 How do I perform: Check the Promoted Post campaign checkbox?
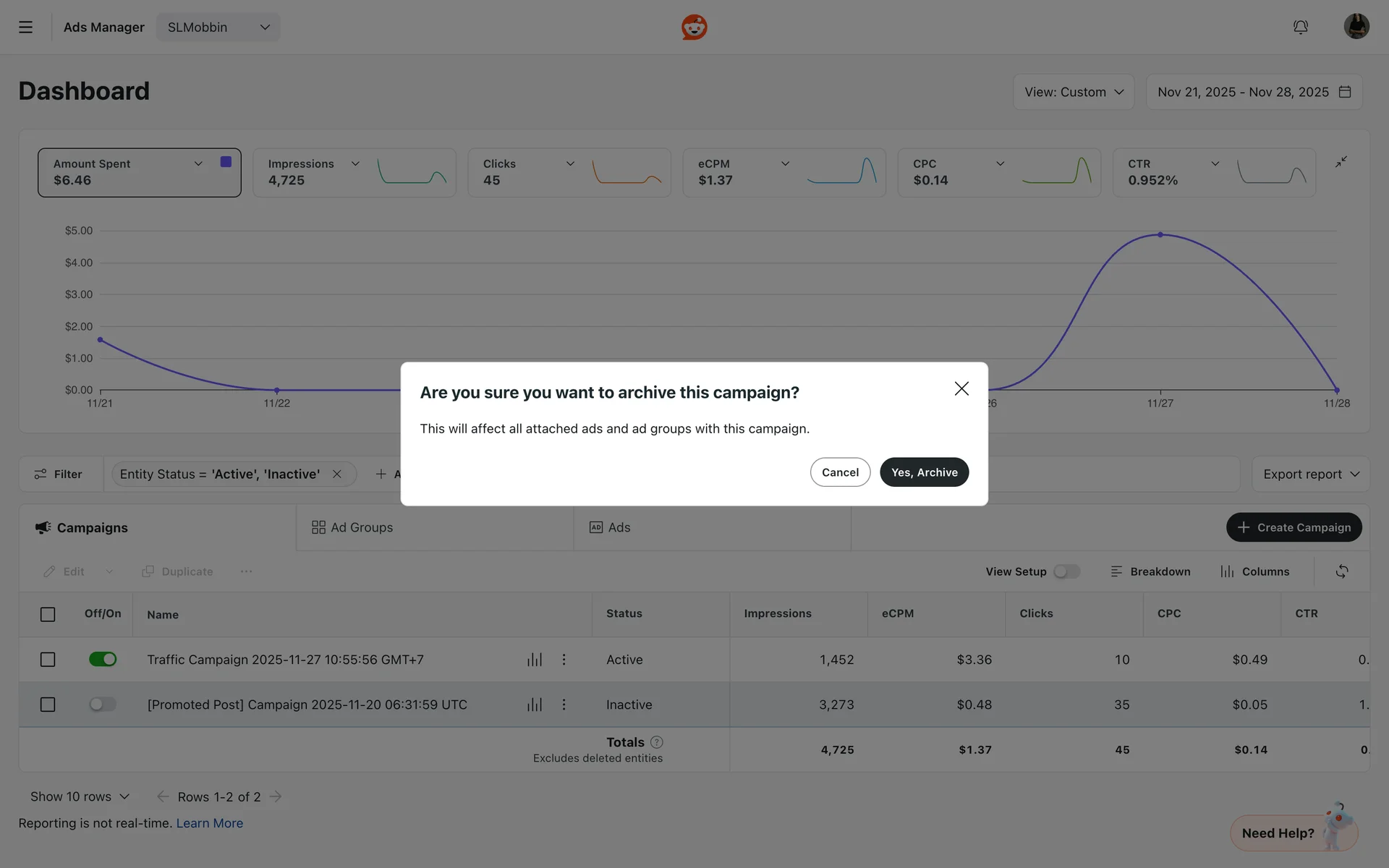tap(48, 705)
